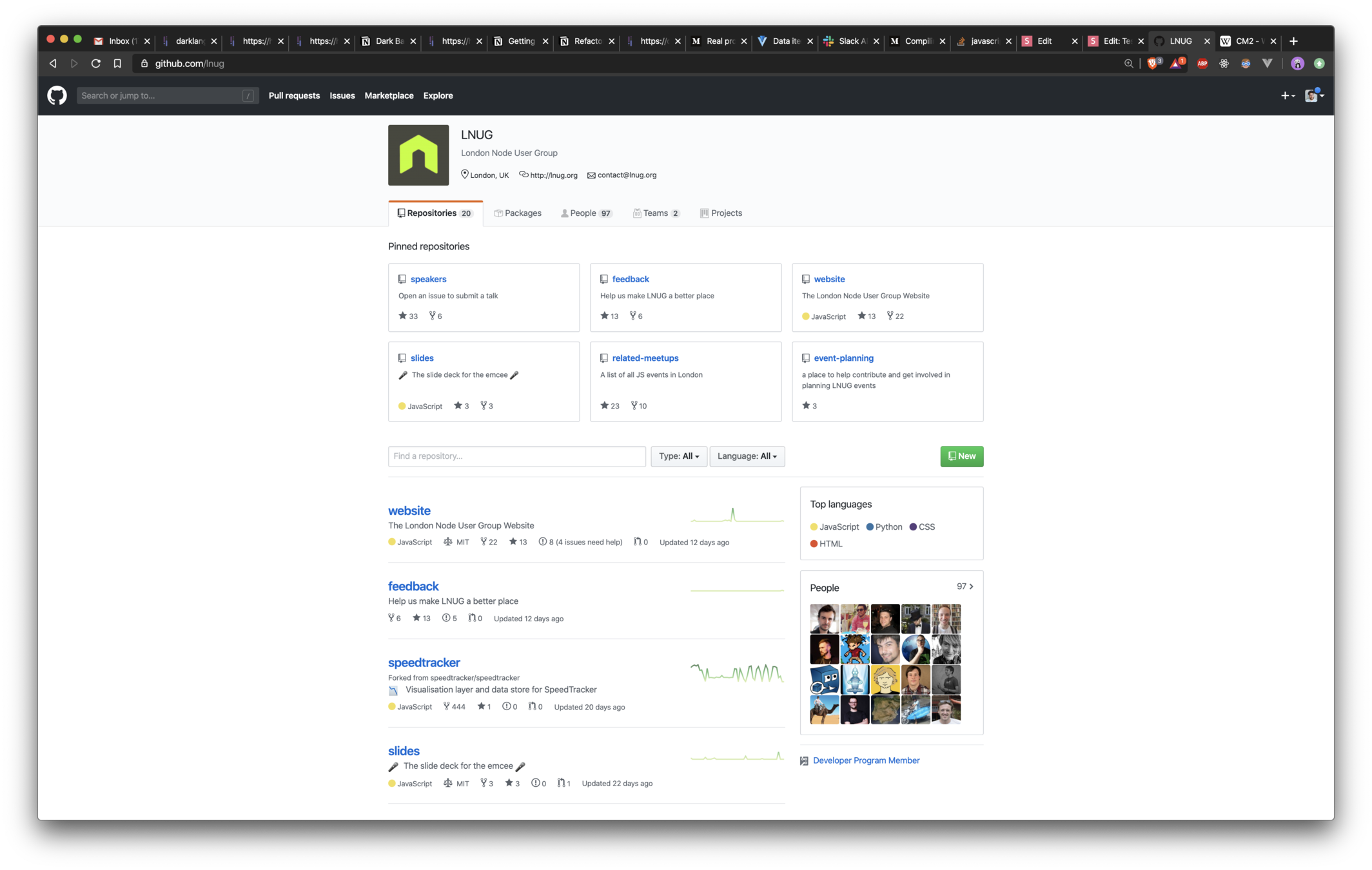
Task: Switch to the Teams tab
Action: [656, 213]
